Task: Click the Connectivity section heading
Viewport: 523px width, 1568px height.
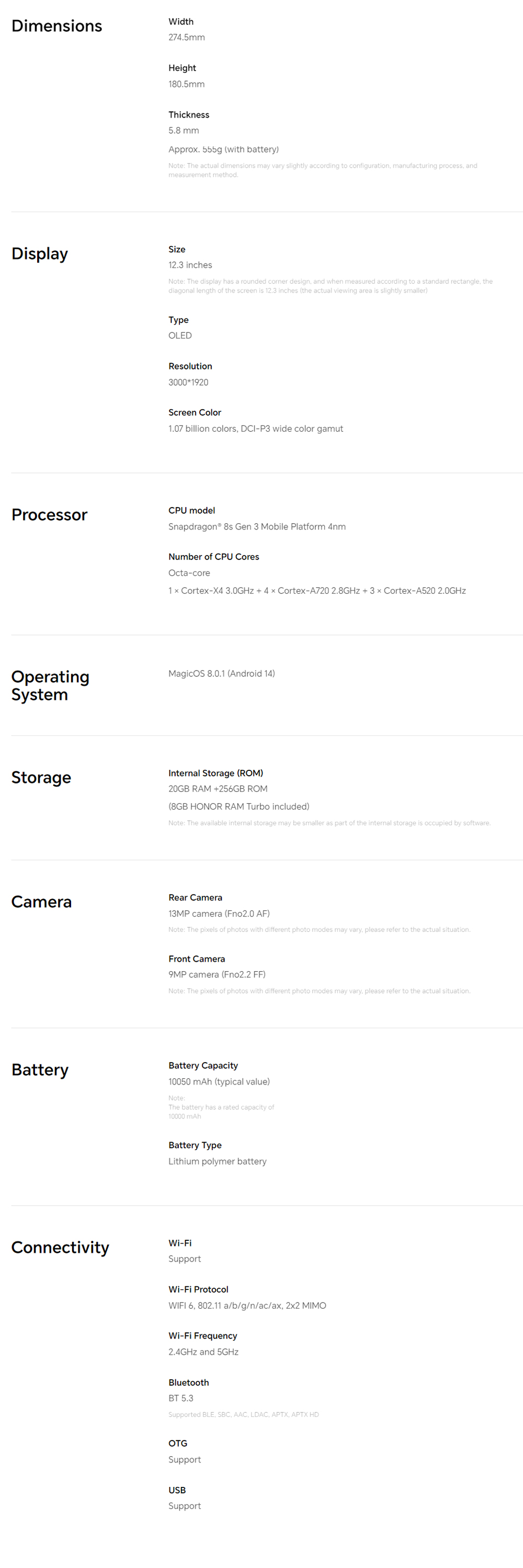Action: pos(60,1248)
